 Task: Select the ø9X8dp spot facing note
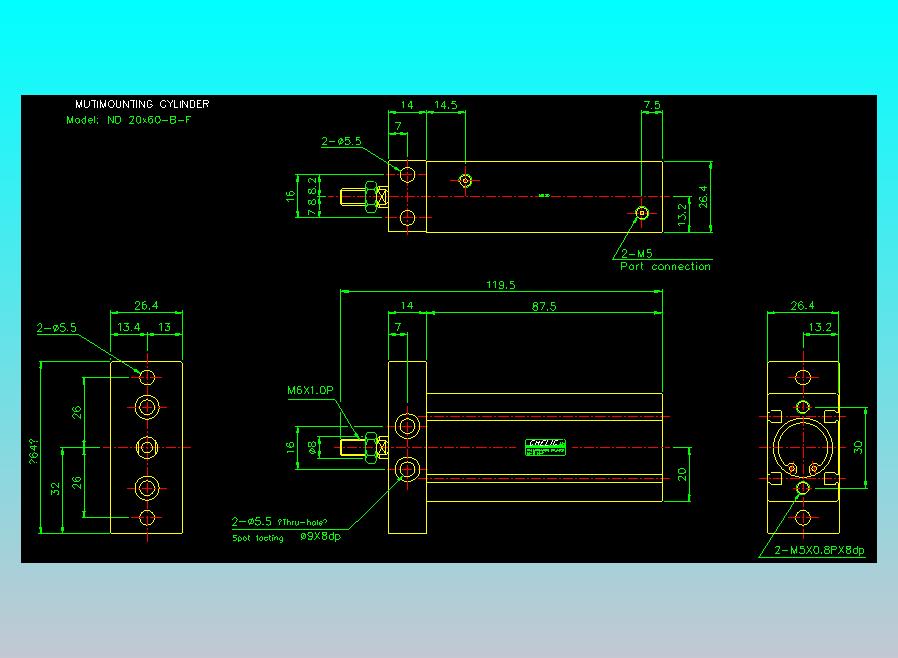(321, 537)
